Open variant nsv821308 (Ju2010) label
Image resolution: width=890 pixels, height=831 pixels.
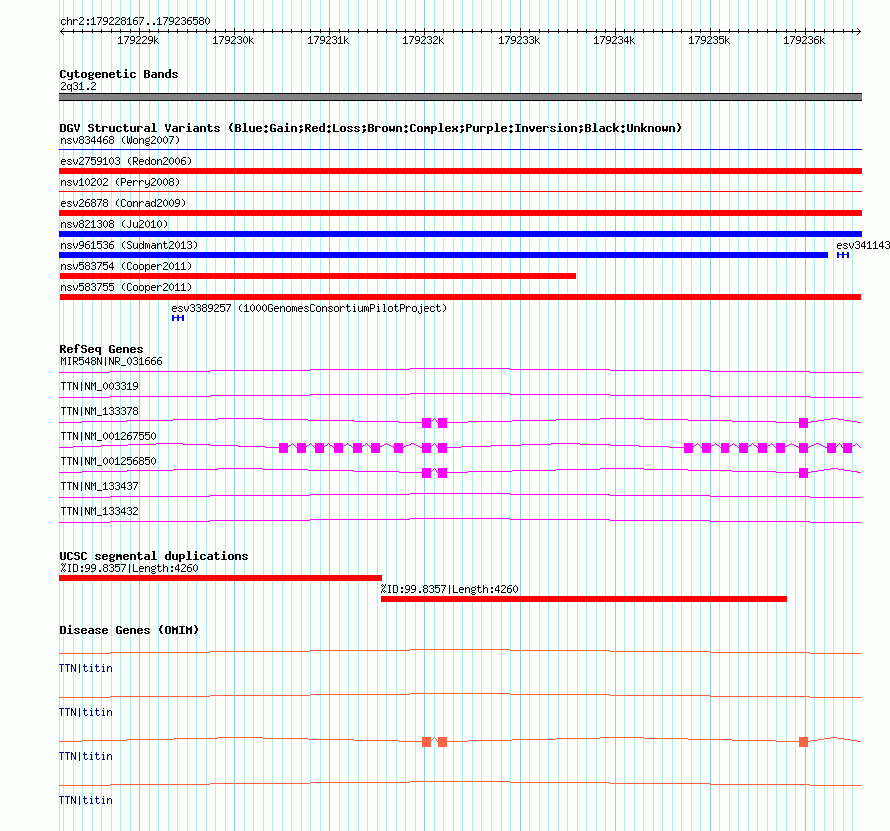click(114, 224)
